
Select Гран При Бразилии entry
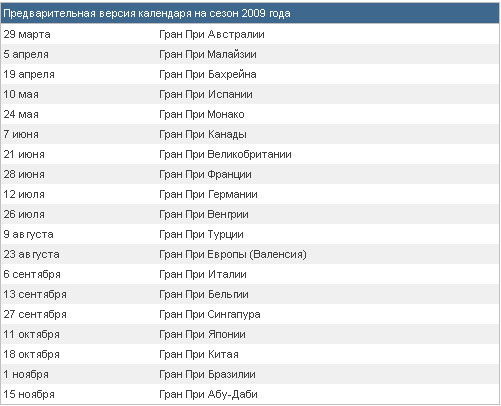click(207, 374)
